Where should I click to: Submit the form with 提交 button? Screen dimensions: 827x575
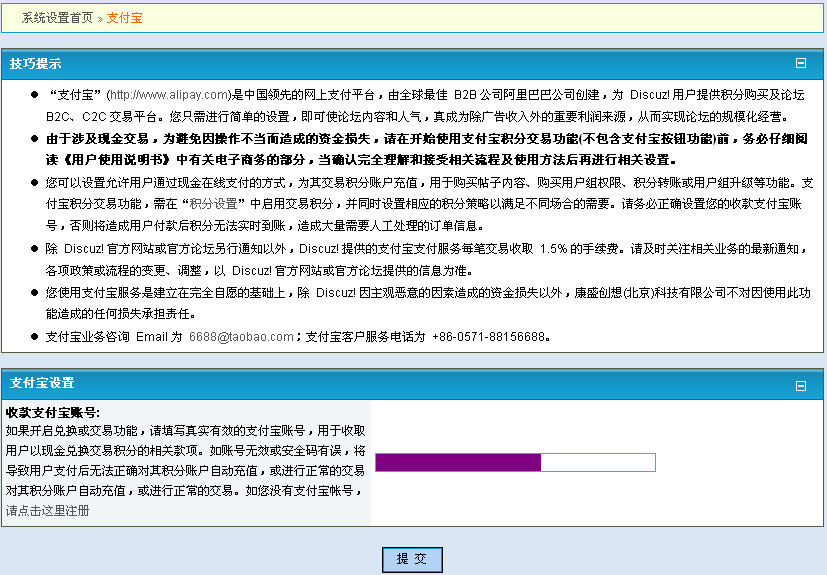click(x=412, y=559)
